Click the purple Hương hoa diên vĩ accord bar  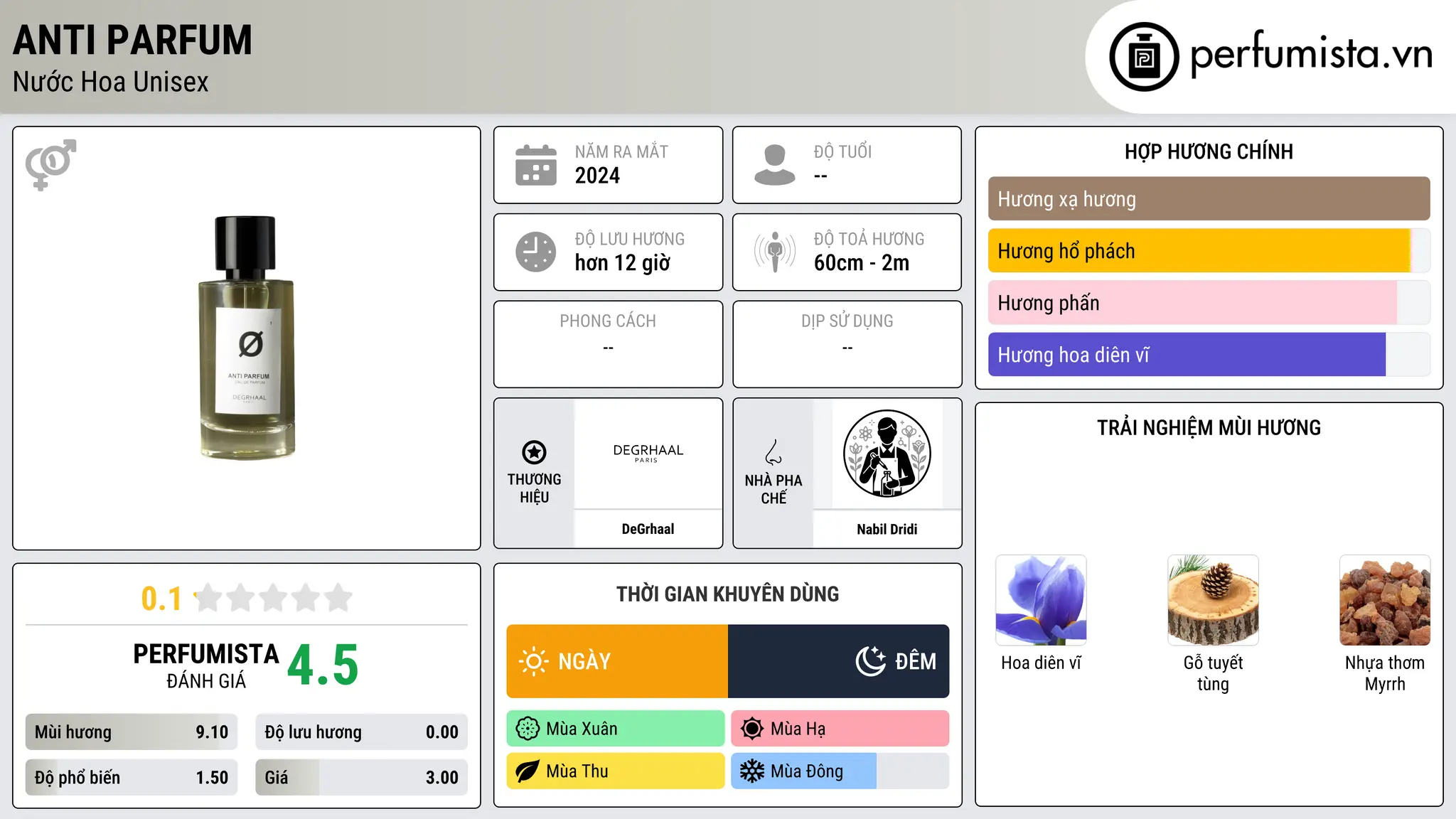pos(1209,355)
